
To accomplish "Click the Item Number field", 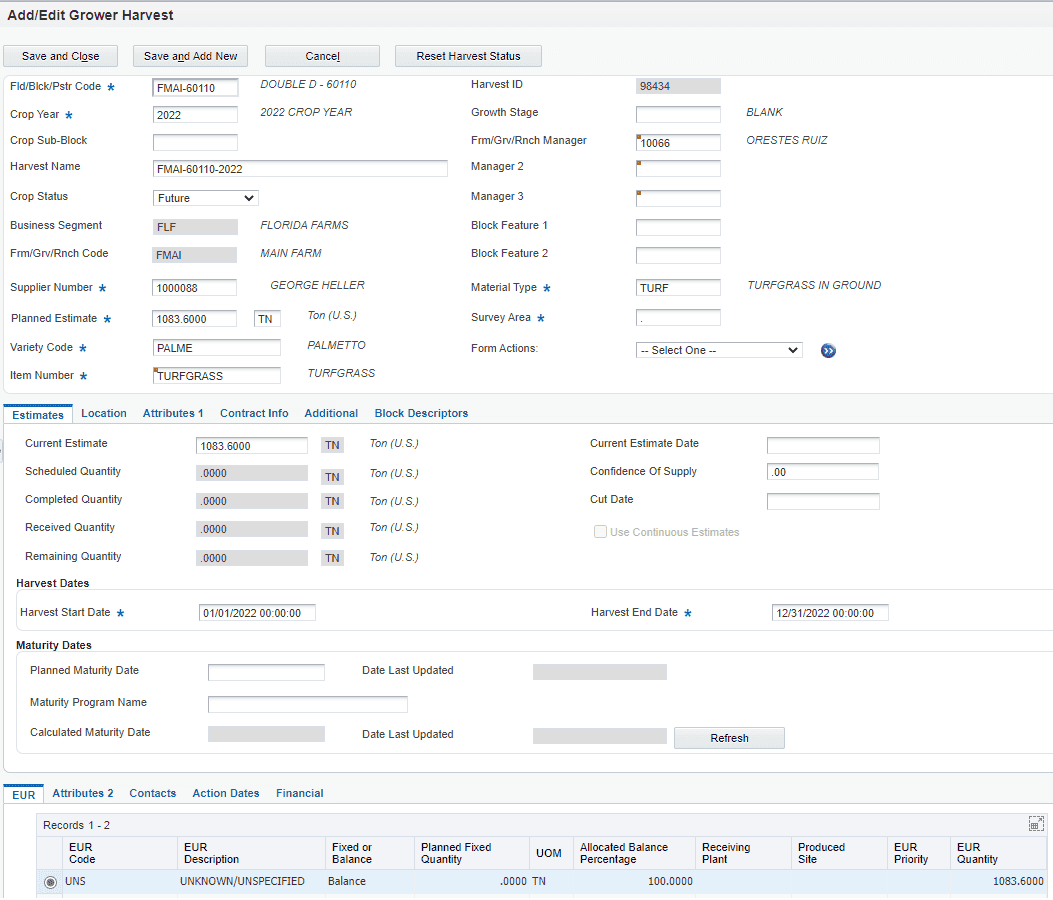I will 217,375.
